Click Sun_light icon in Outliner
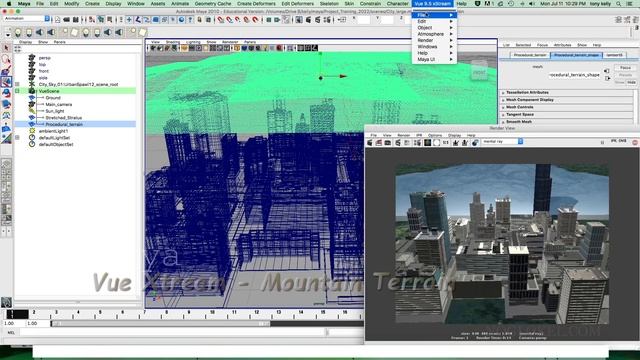Screen dimensions: 640x360 pyautogui.click(x=32, y=111)
